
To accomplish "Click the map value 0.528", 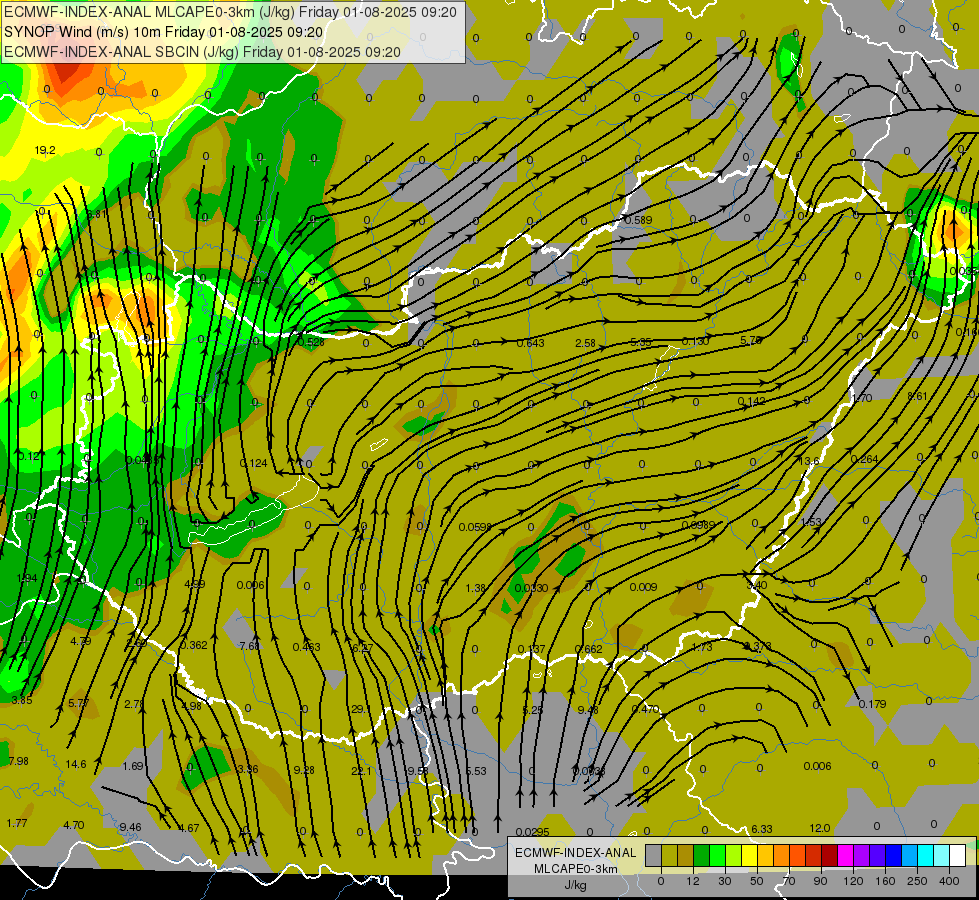I will pyautogui.click(x=311, y=342).
